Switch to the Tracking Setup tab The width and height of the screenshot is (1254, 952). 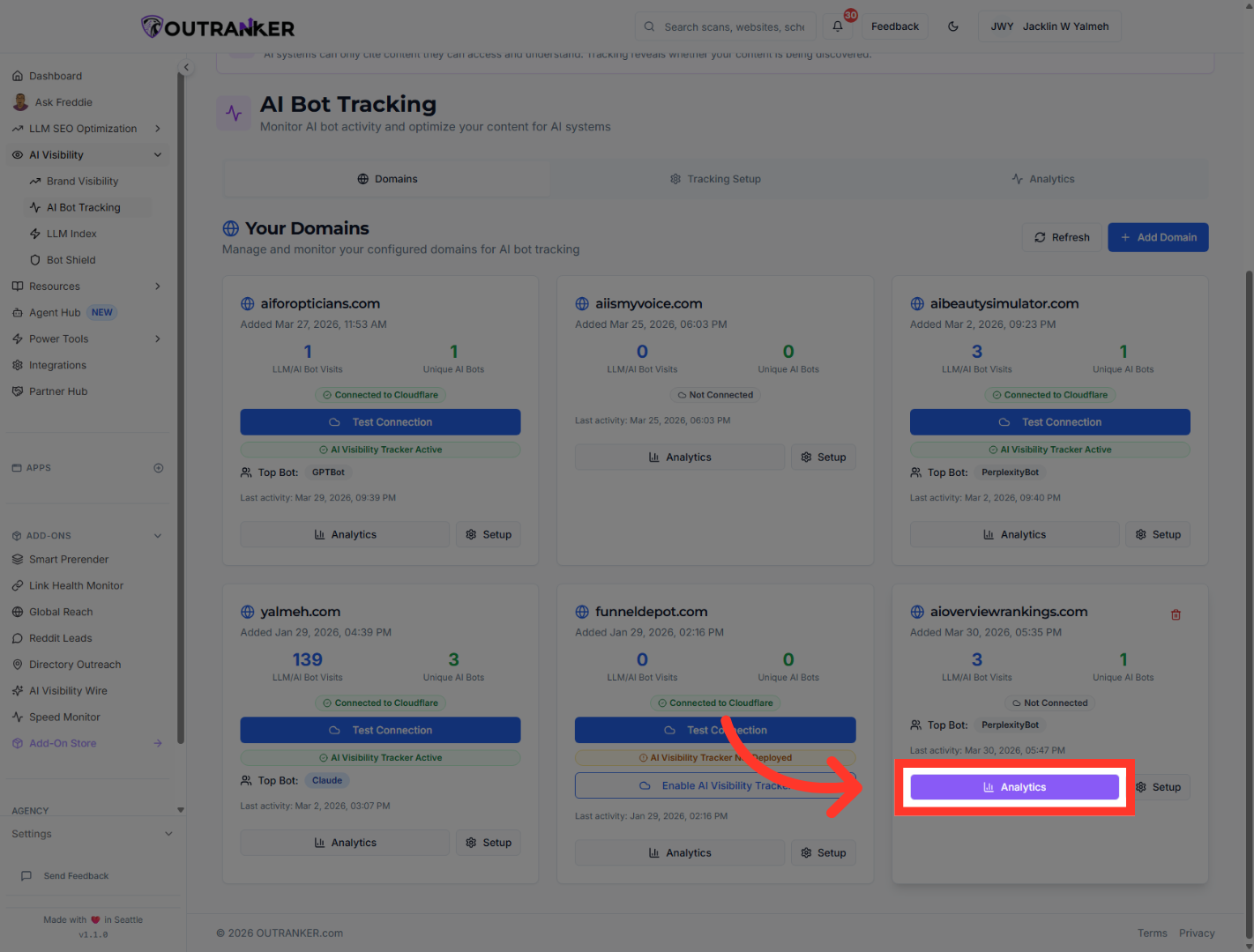coord(715,178)
